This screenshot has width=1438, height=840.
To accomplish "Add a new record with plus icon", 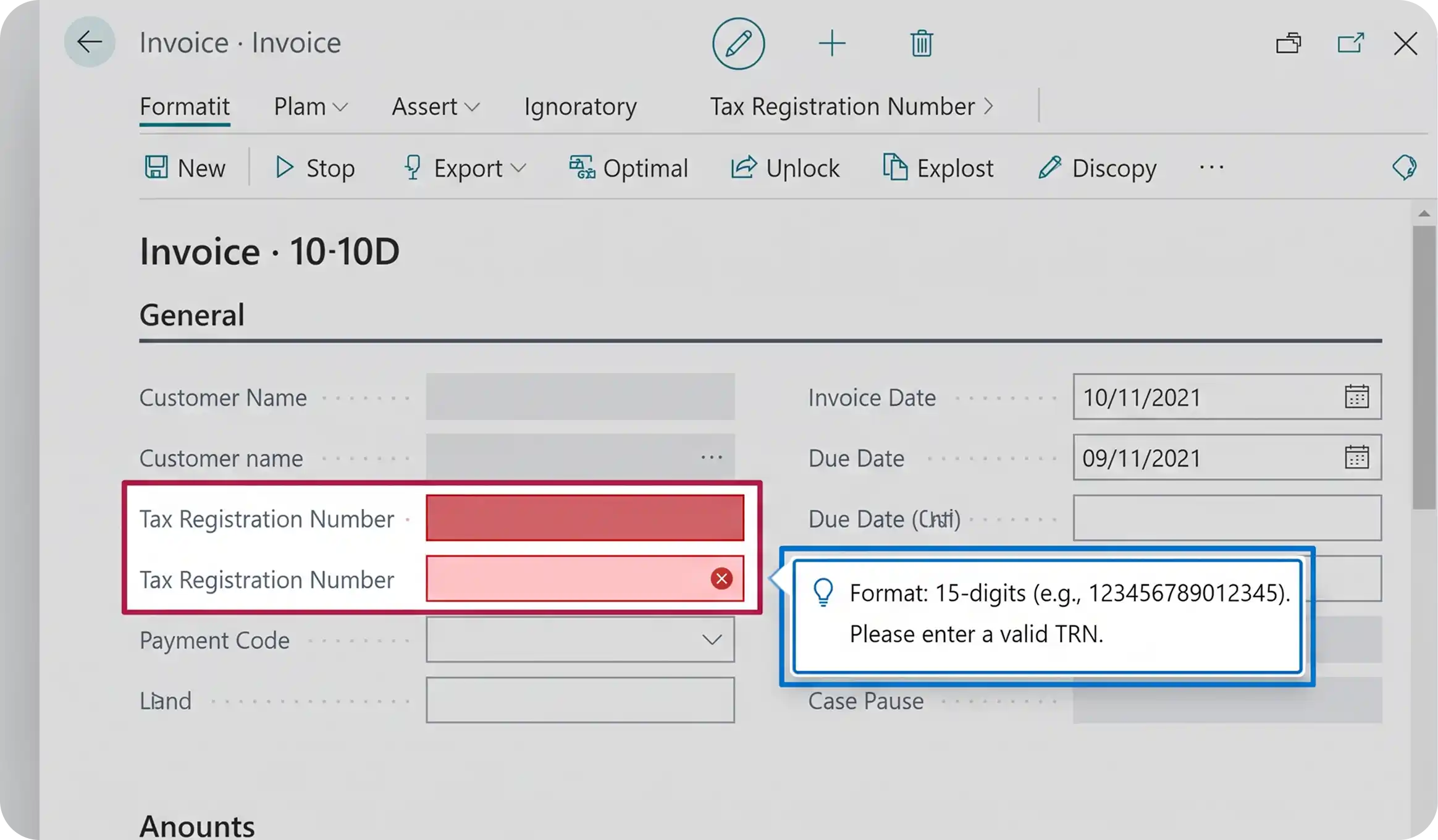I will 832,44.
